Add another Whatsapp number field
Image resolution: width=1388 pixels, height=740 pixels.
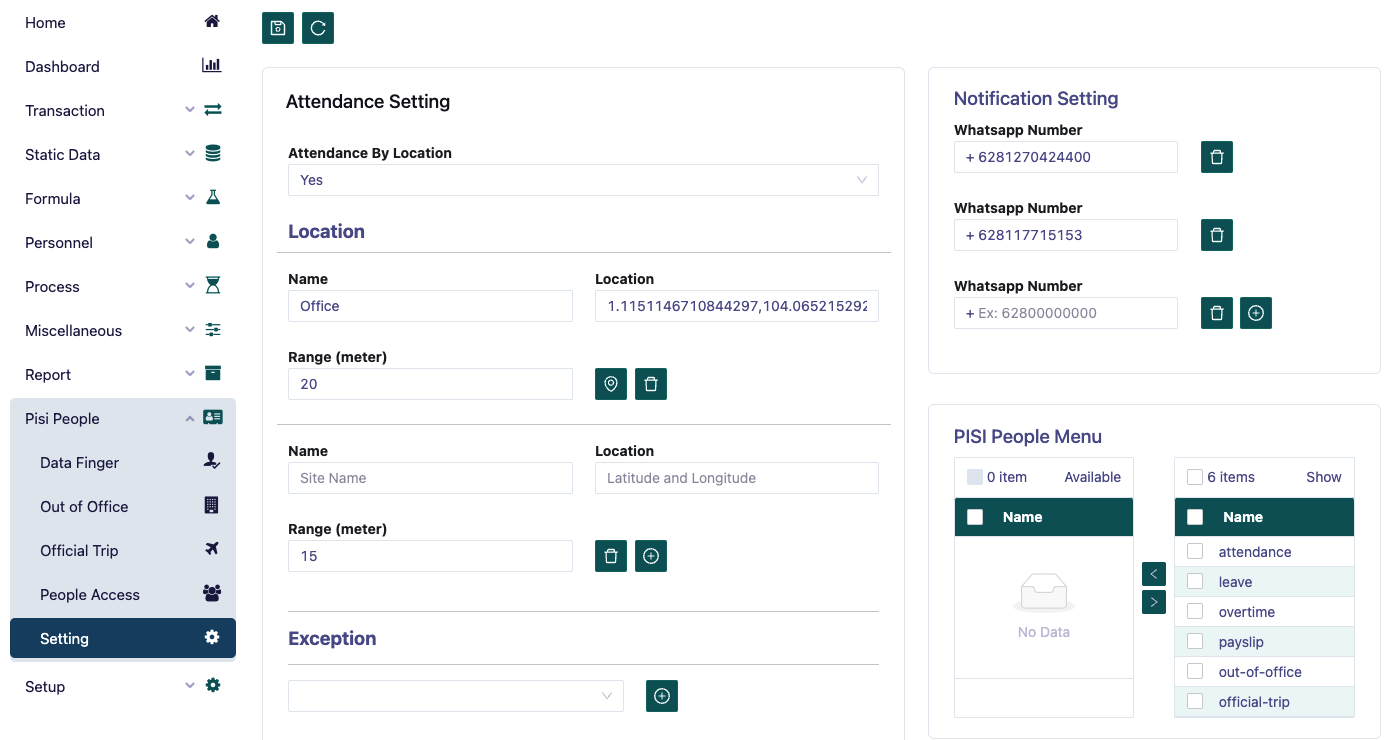pyautogui.click(x=1256, y=313)
